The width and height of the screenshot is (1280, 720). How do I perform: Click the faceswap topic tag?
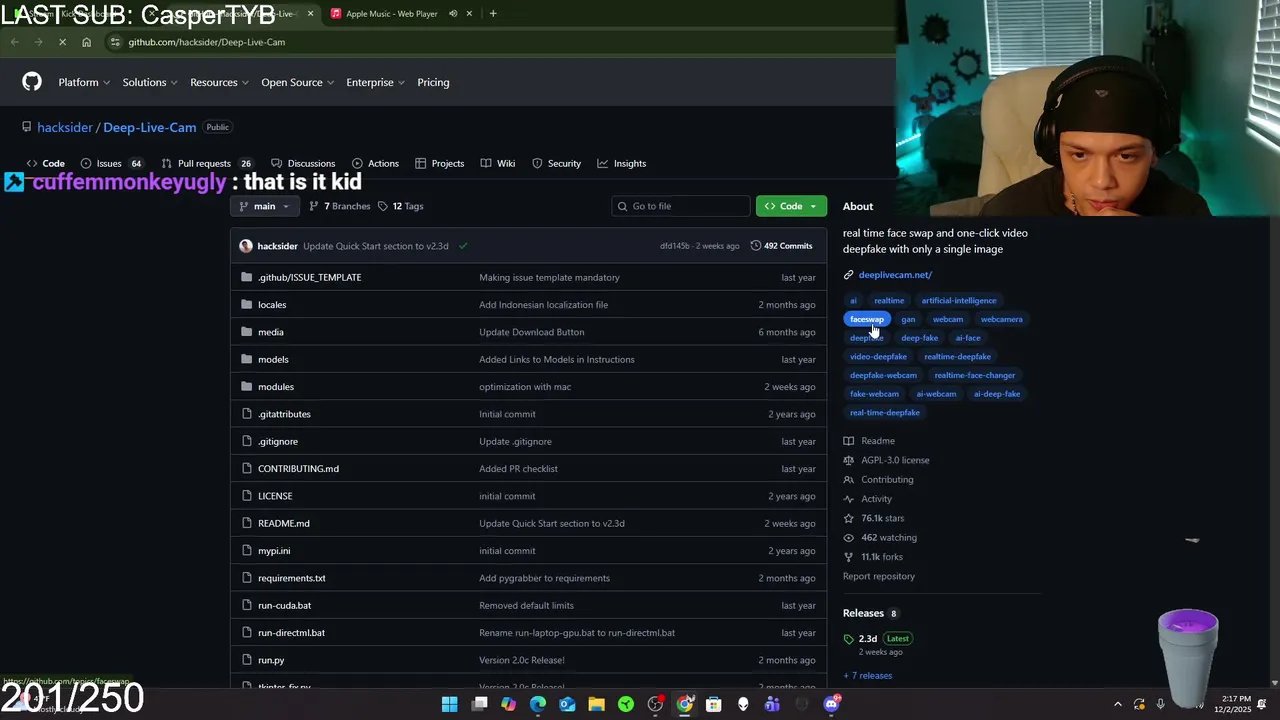[867, 319]
